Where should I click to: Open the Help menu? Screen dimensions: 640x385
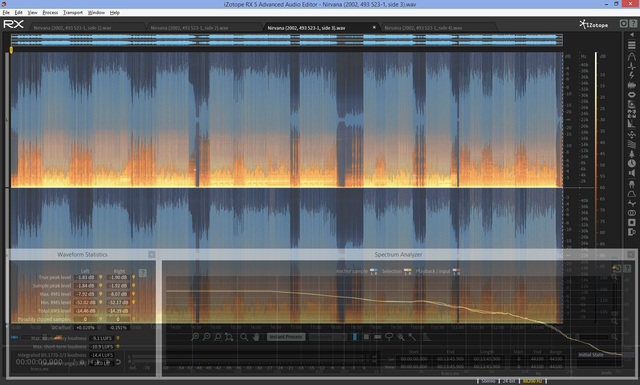[115, 13]
